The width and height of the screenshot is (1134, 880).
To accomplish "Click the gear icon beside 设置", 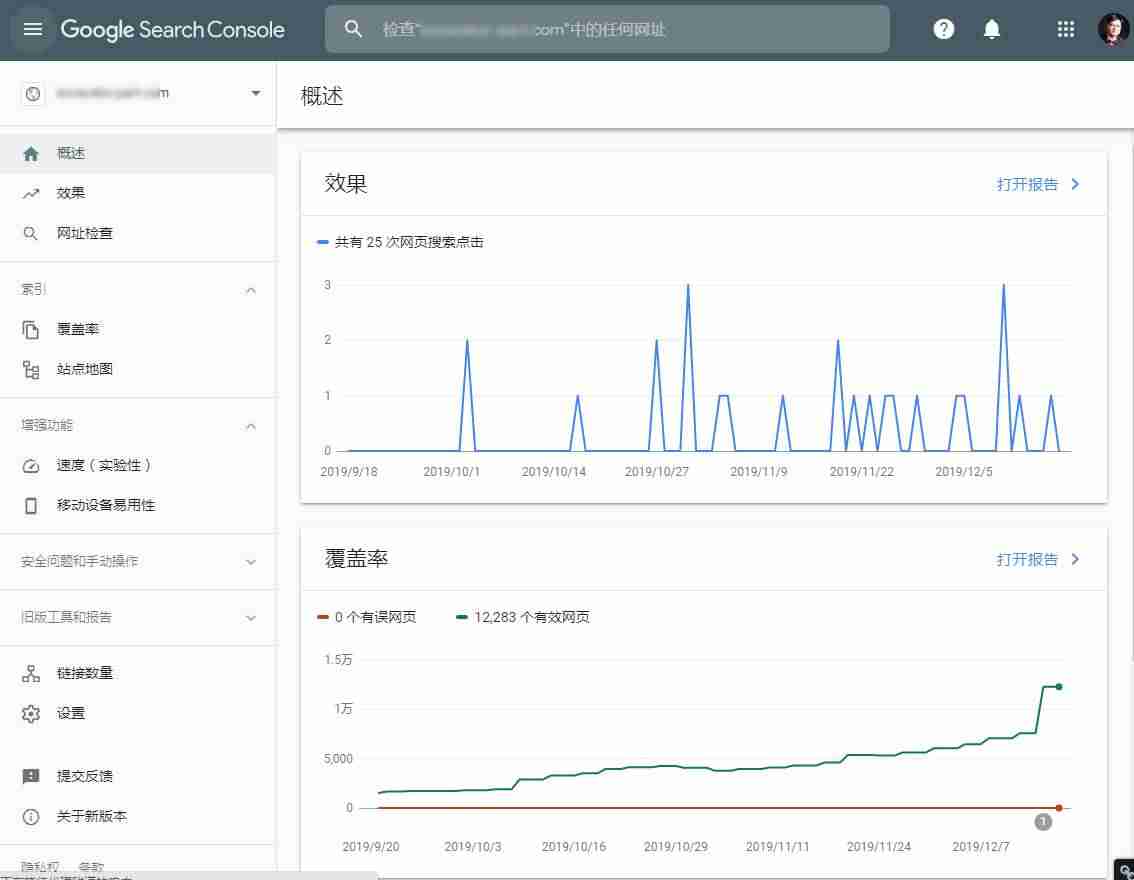I will pos(30,713).
